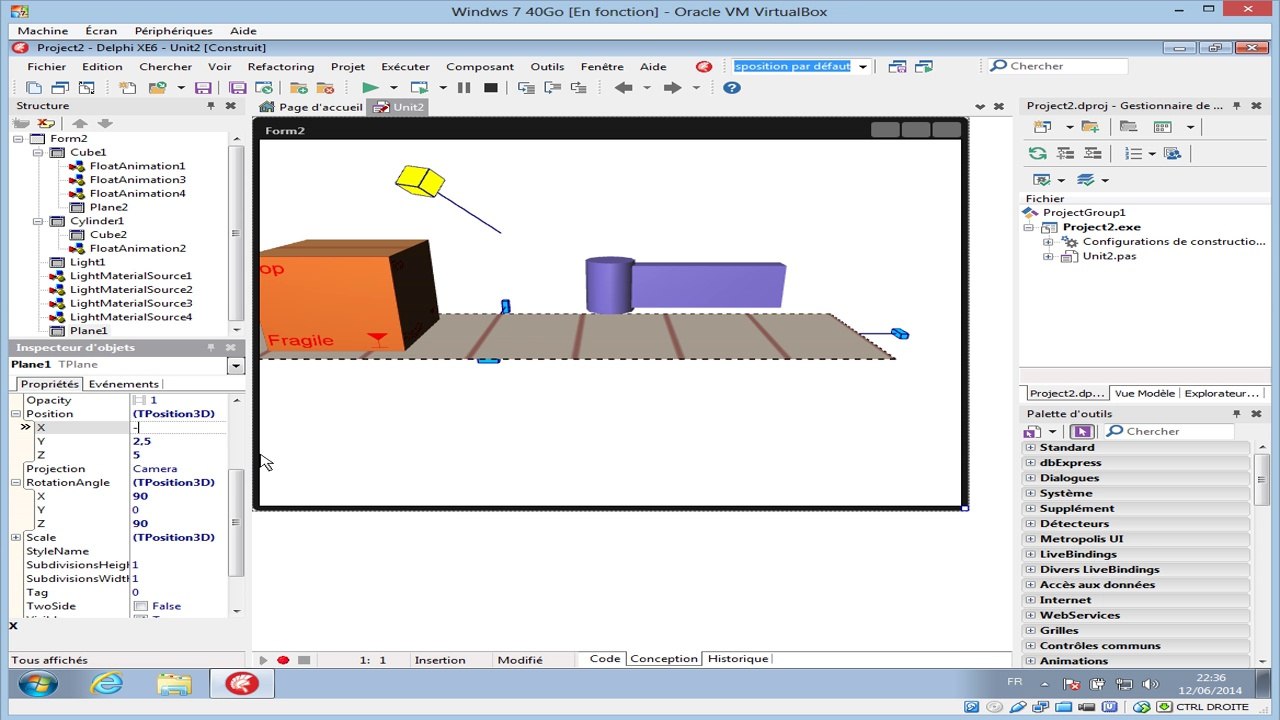The height and width of the screenshot is (720, 1280).
Task: Pin the Palette d'outils panel
Action: tap(1237, 414)
